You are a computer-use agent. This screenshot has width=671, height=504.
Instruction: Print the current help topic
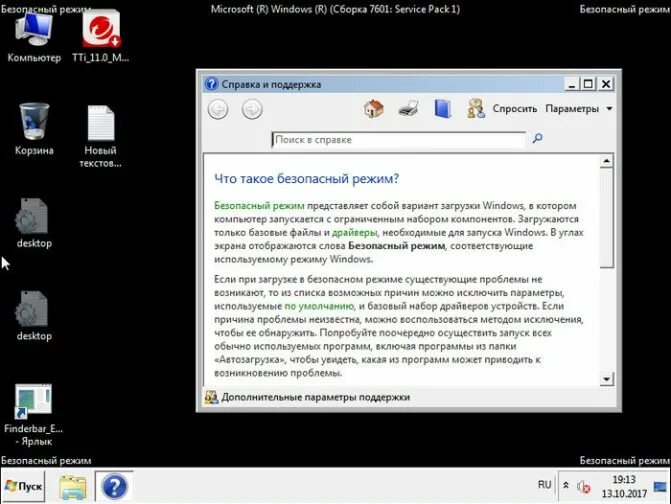pos(408,109)
